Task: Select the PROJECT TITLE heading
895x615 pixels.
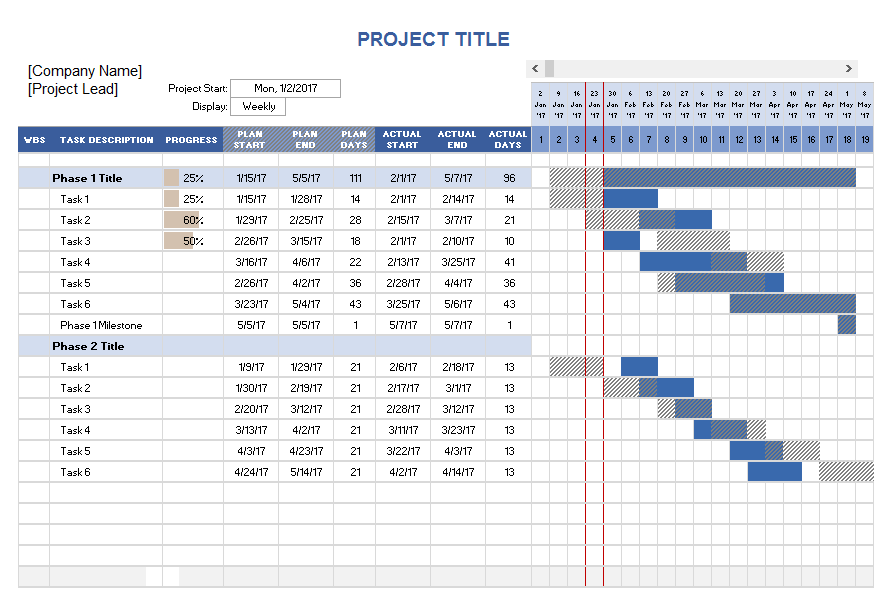Action: point(433,40)
